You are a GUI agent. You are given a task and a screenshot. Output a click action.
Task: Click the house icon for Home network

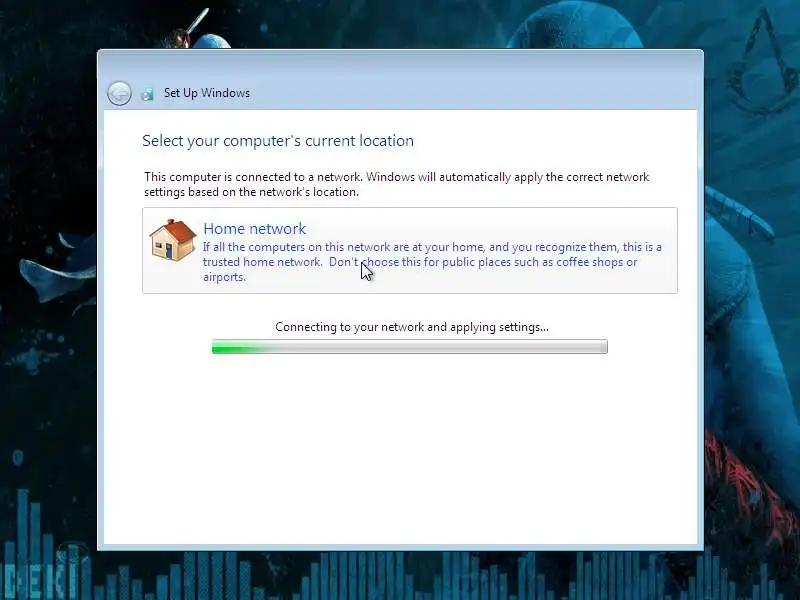tap(173, 240)
